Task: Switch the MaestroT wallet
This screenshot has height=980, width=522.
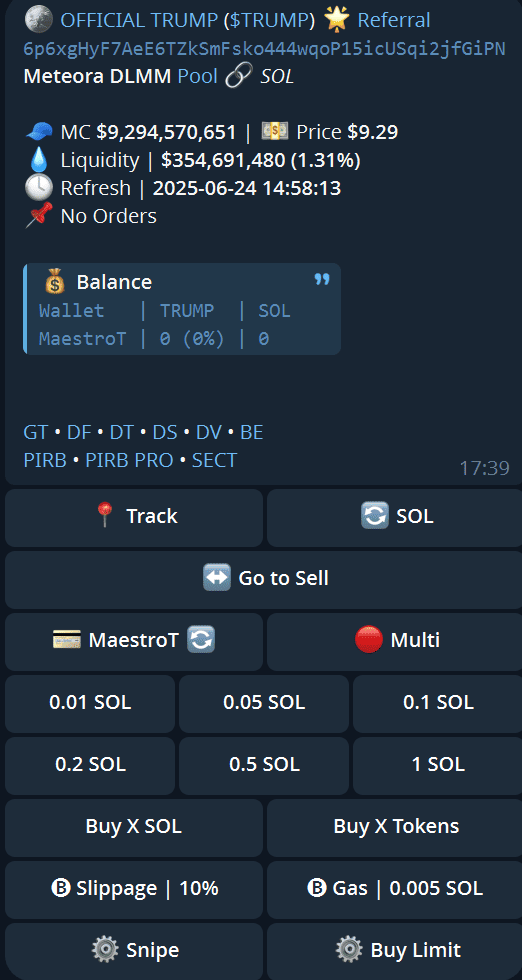Action: click(x=134, y=641)
